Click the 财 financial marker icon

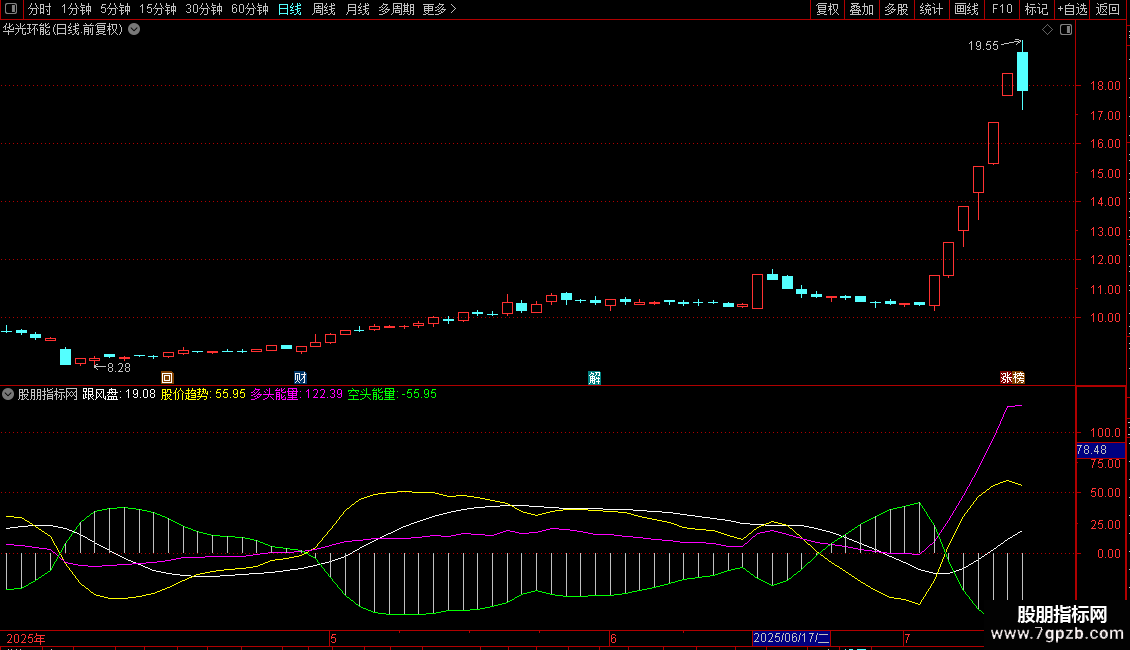[300, 377]
